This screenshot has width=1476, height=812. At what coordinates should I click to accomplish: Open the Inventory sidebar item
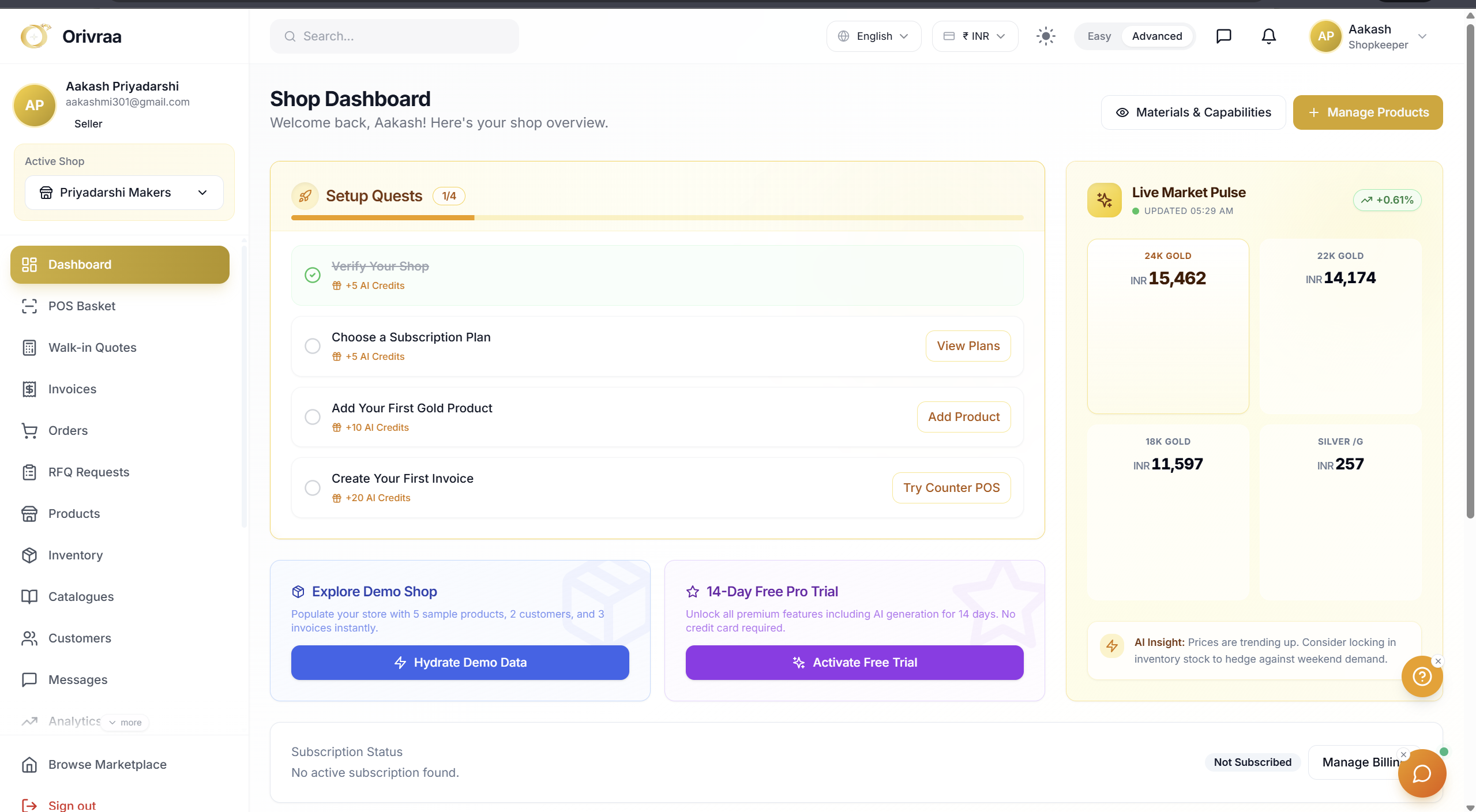[120, 555]
